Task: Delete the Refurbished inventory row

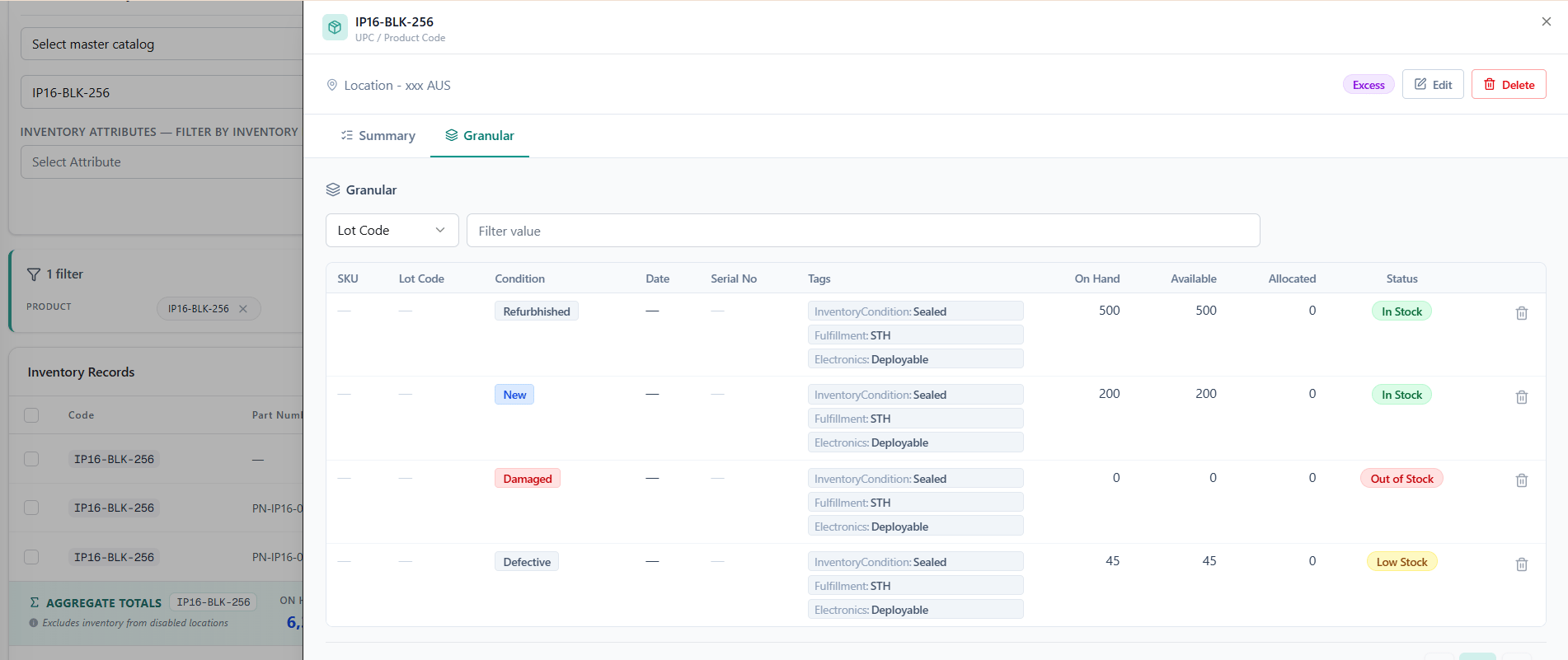Action: click(1522, 313)
